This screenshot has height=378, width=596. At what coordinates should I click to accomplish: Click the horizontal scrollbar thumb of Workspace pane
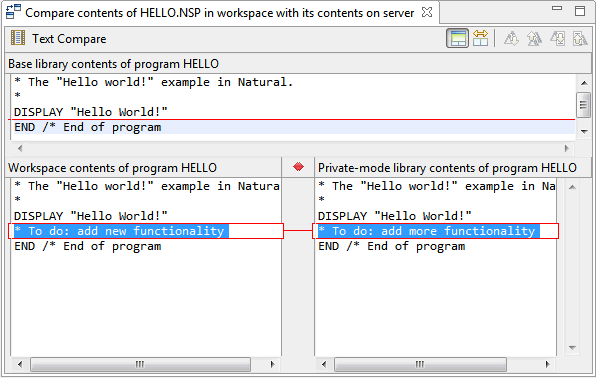click(x=140, y=364)
